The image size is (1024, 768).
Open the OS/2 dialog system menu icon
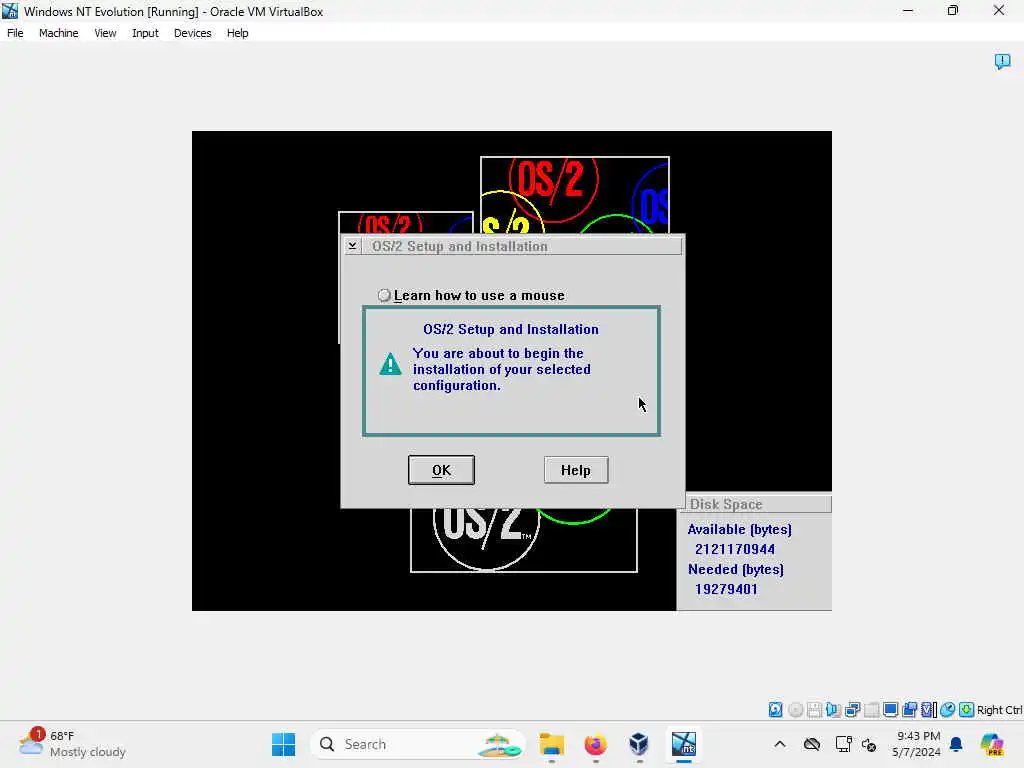point(352,246)
